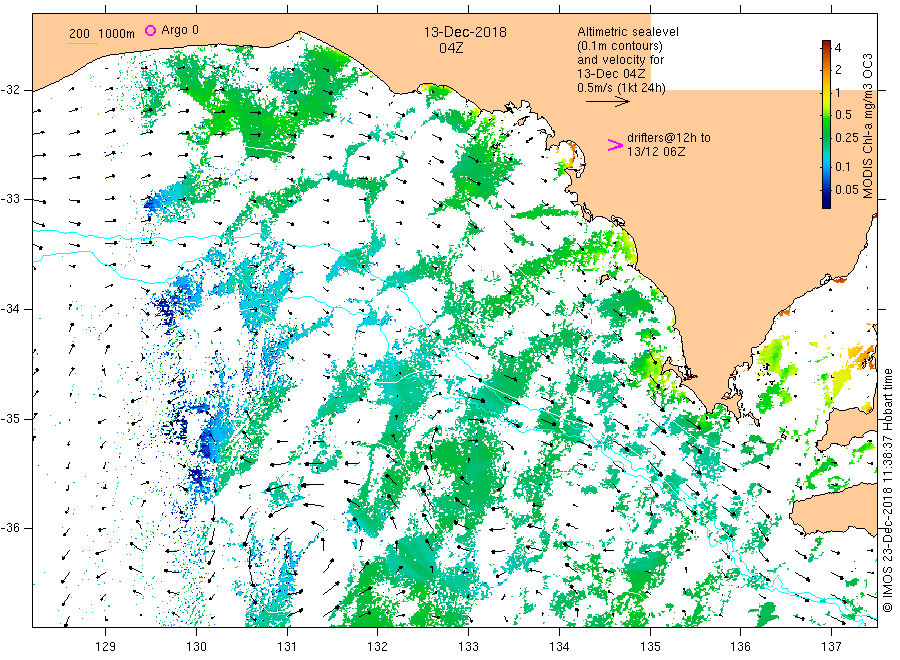Click the 'drifters@12h to' legend text
Screen dimensions: 900x660
coord(668,138)
